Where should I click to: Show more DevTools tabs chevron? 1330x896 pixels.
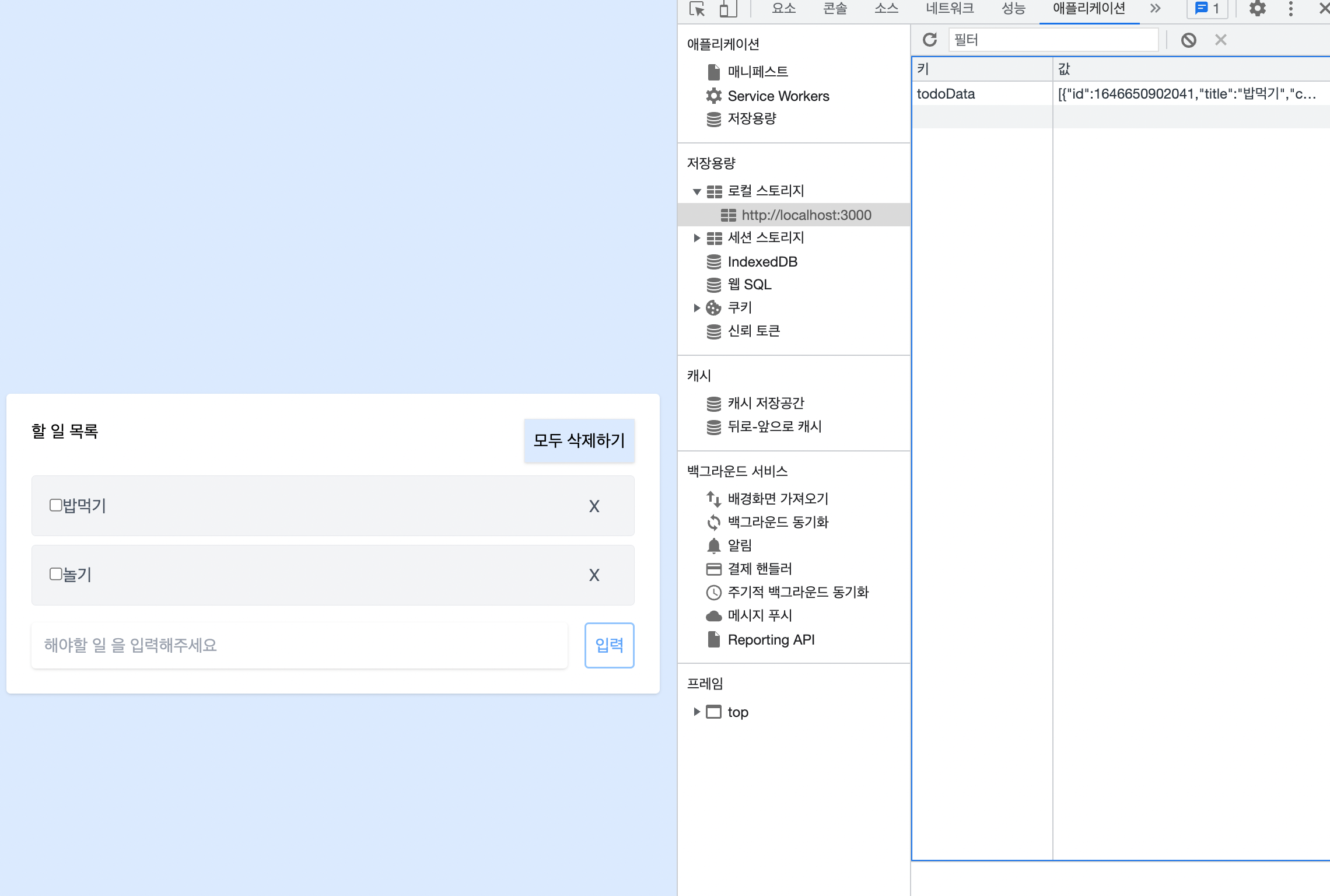tap(1155, 8)
